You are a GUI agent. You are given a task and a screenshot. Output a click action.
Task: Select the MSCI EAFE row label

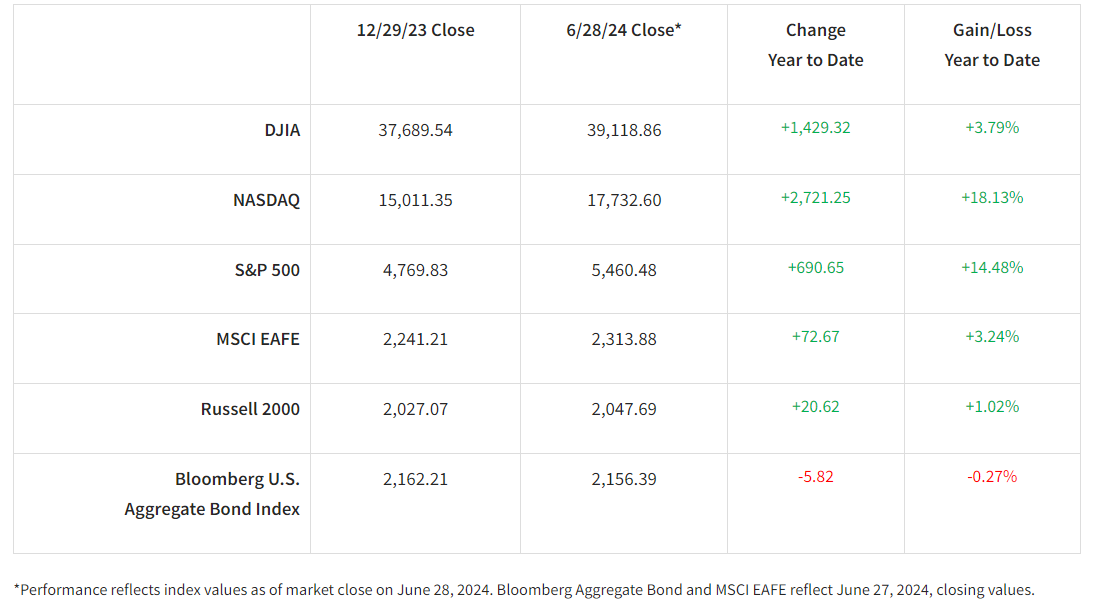pyautogui.click(x=258, y=339)
